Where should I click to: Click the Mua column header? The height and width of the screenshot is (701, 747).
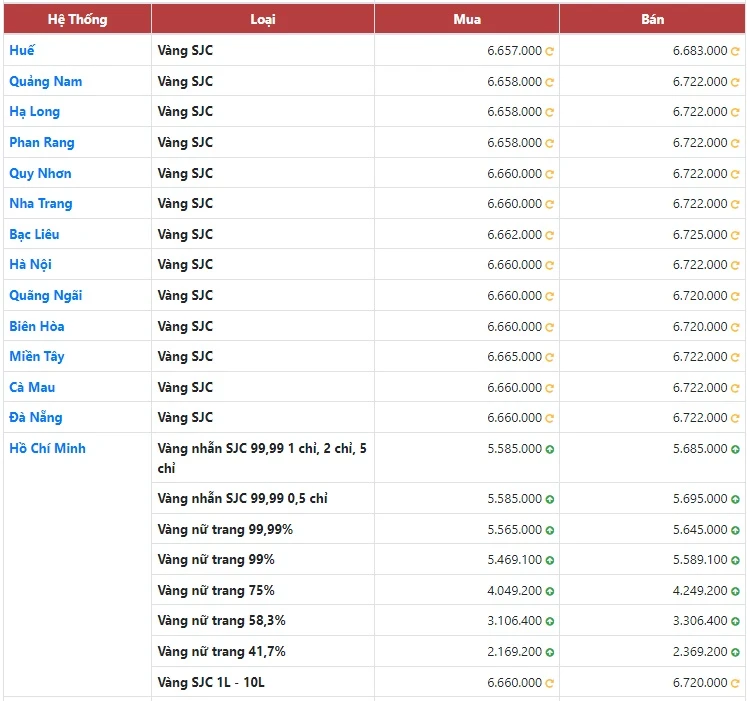click(466, 19)
